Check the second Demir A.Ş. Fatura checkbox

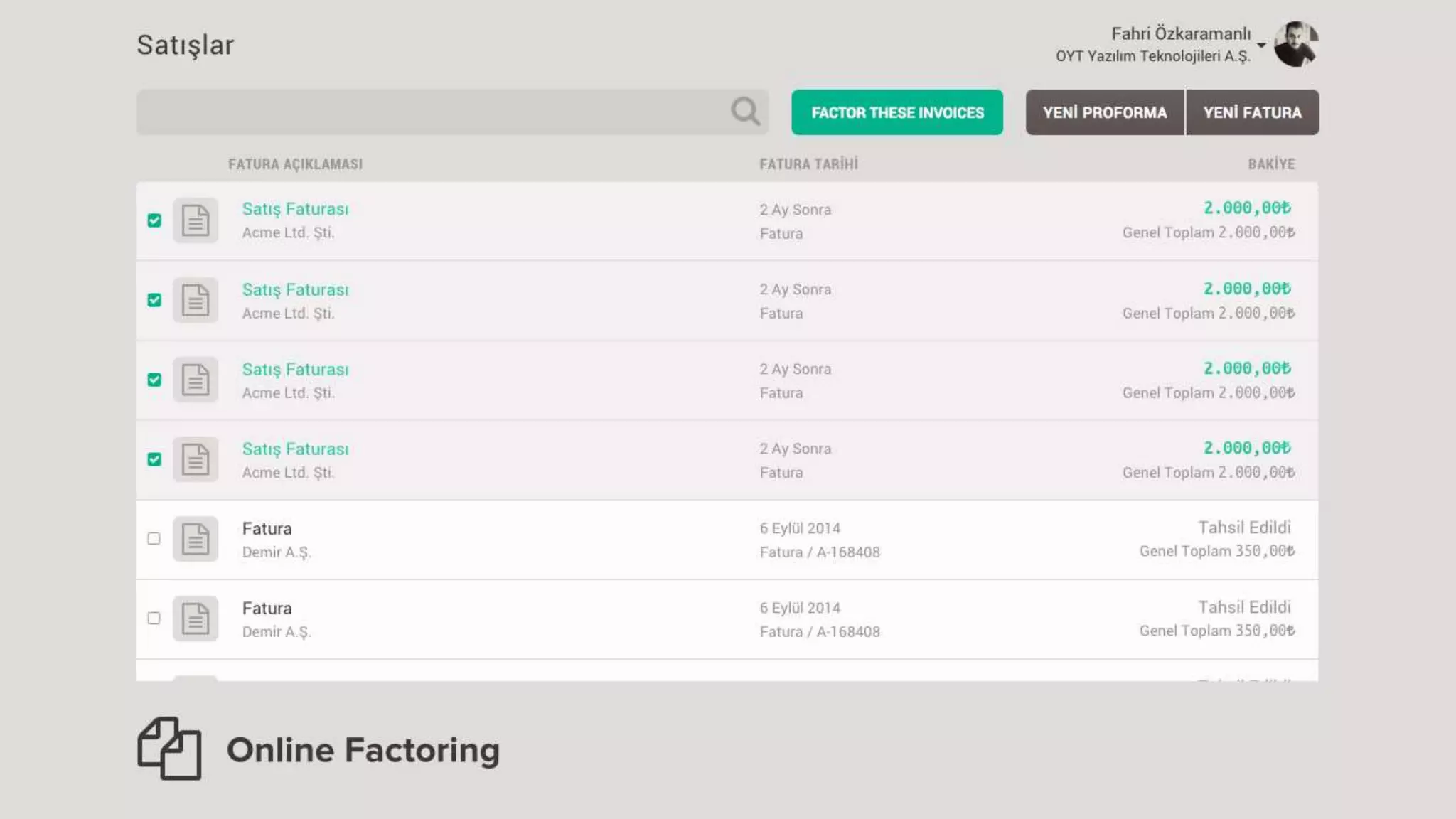(154, 618)
